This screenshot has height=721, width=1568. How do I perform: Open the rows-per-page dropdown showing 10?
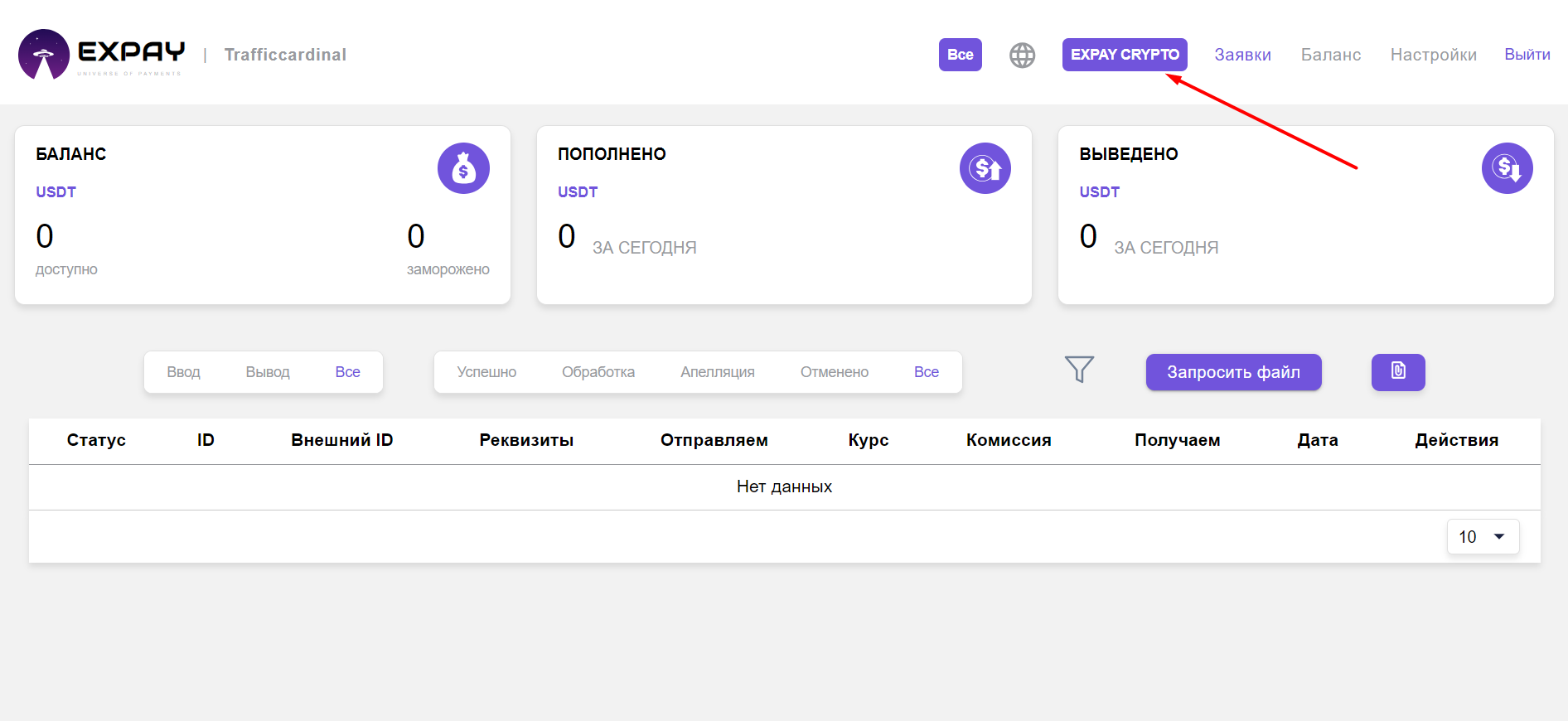(x=1483, y=537)
